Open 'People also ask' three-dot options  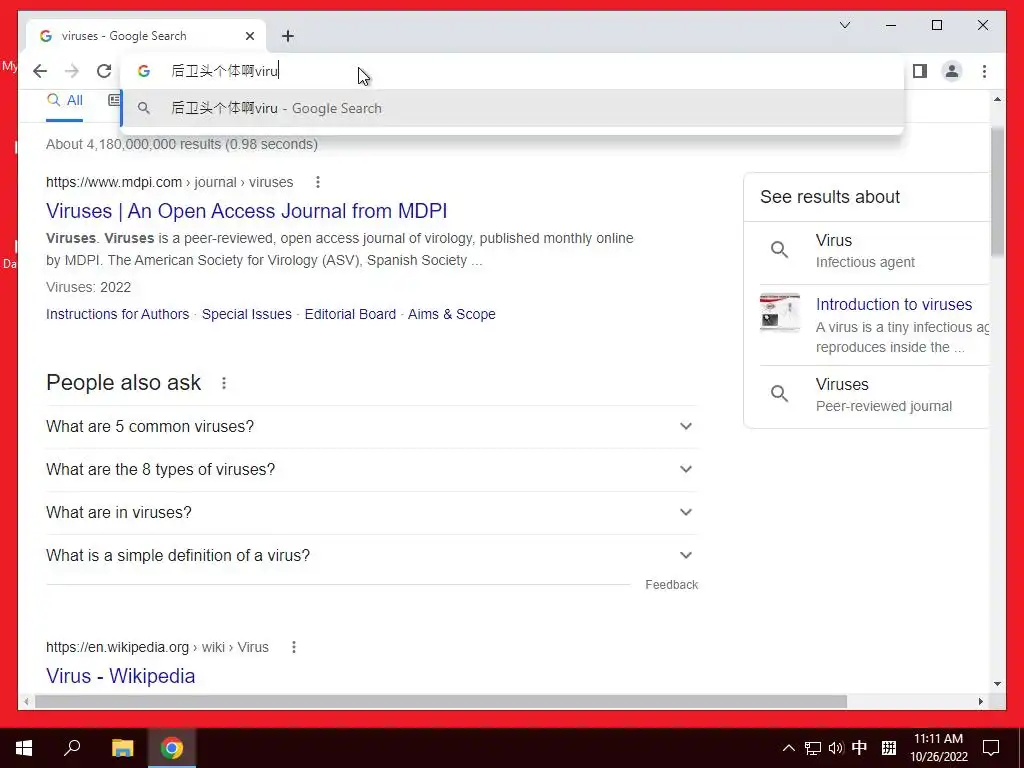click(x=224, y=383)
